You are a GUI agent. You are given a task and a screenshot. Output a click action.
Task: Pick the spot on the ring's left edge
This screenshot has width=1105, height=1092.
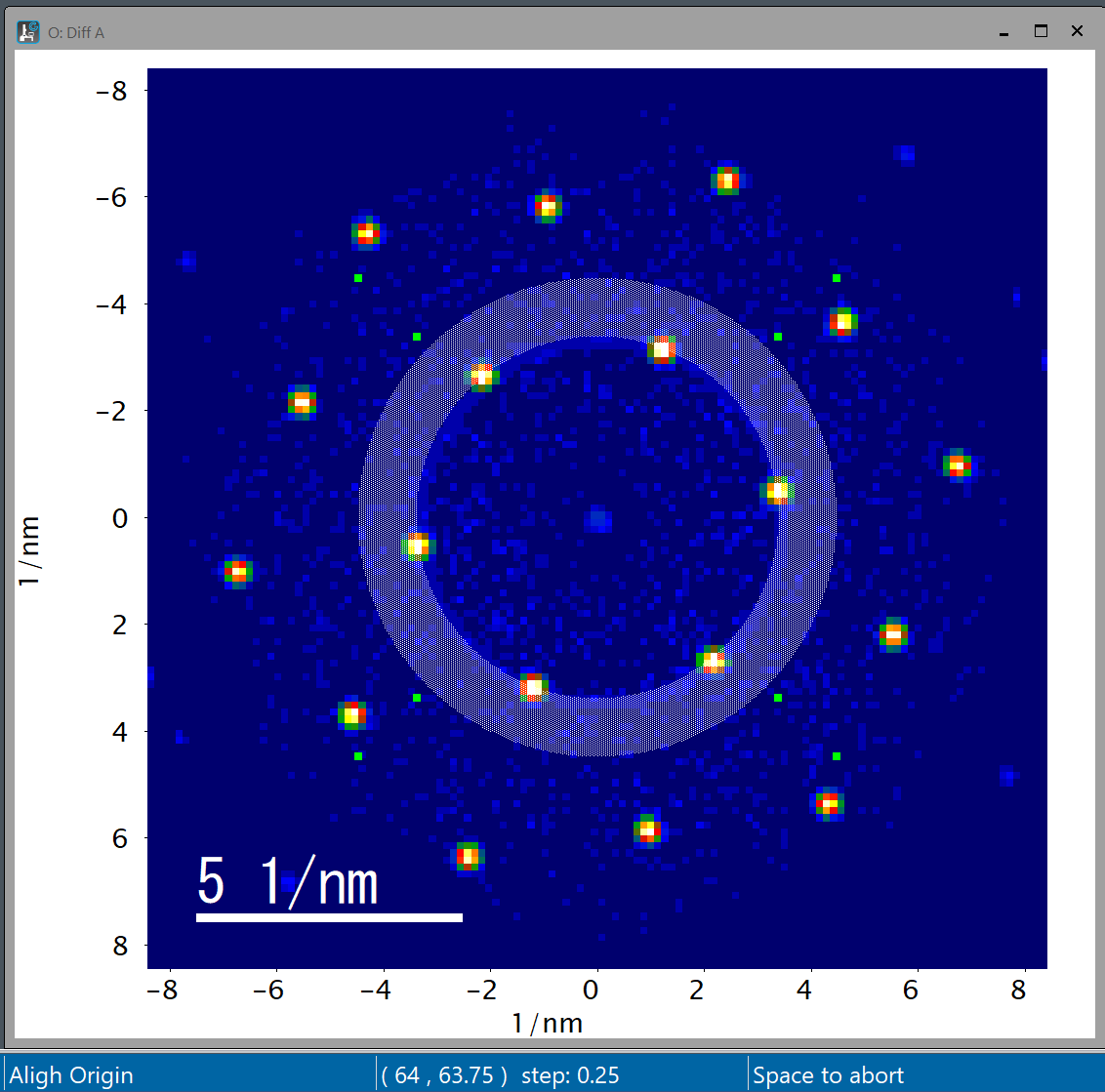click(418, 546)
